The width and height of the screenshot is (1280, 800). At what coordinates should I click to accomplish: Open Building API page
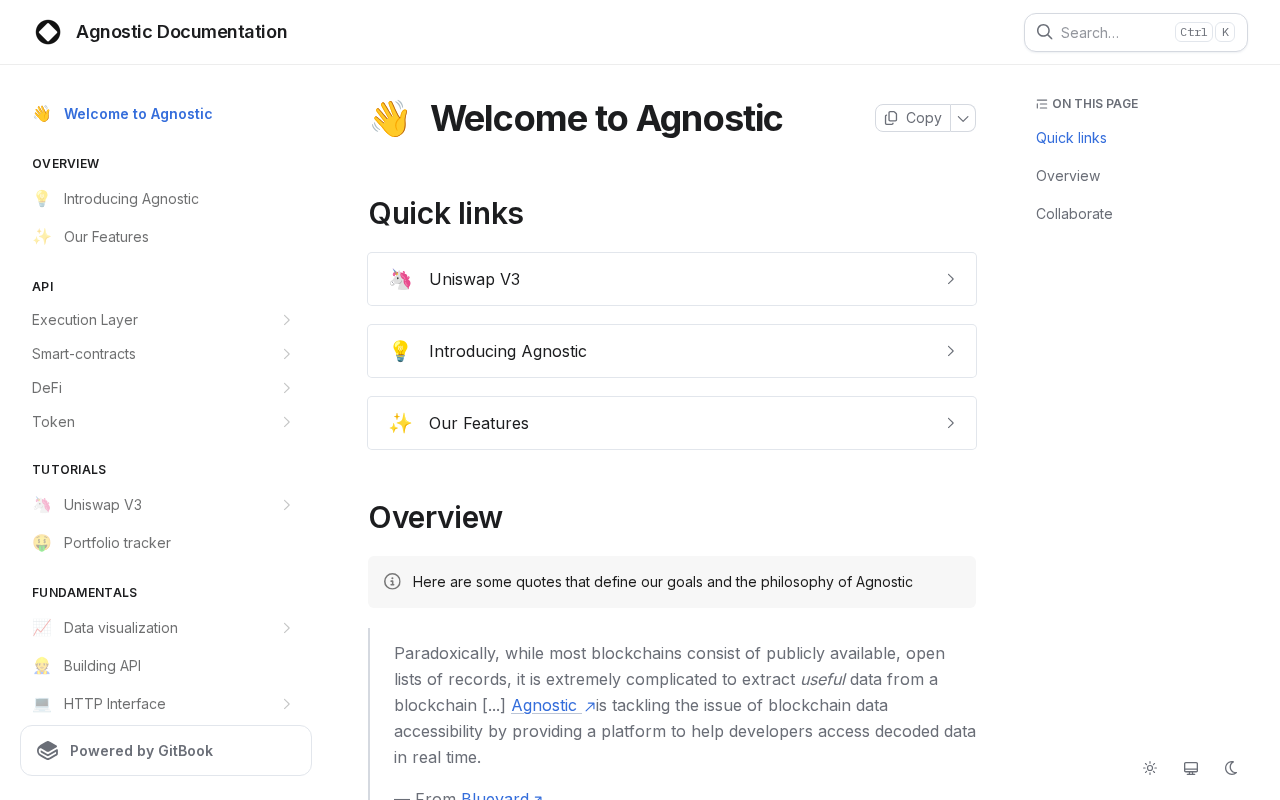point(102,666)
